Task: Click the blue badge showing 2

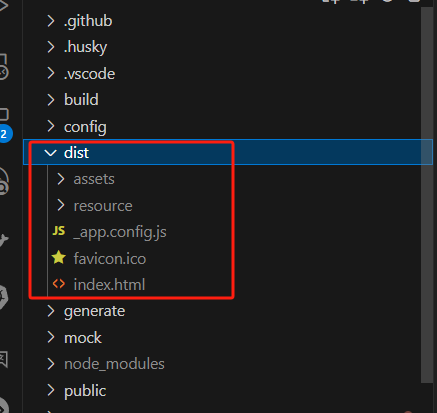Action: click(x=5, y=134)
